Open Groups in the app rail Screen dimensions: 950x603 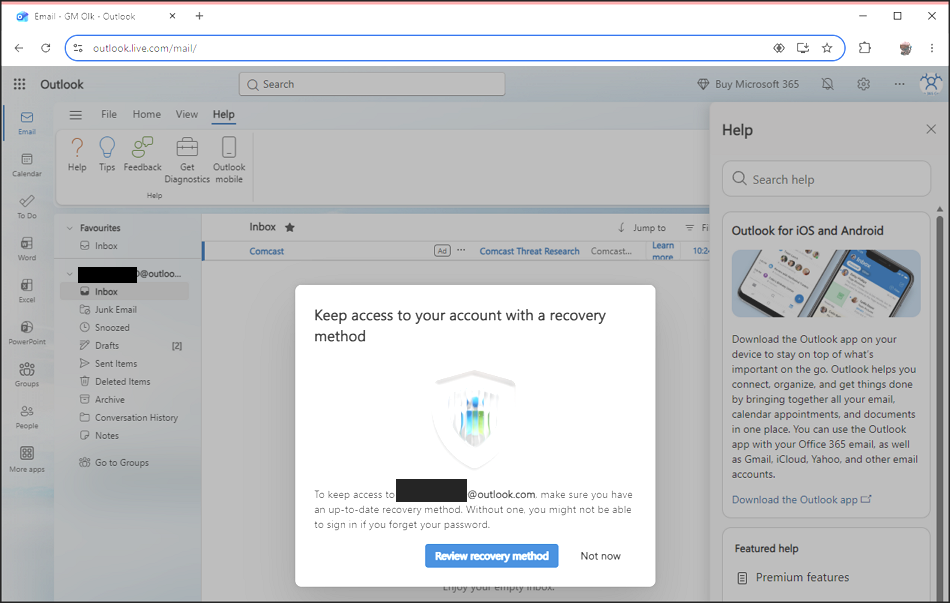(27, 375)
